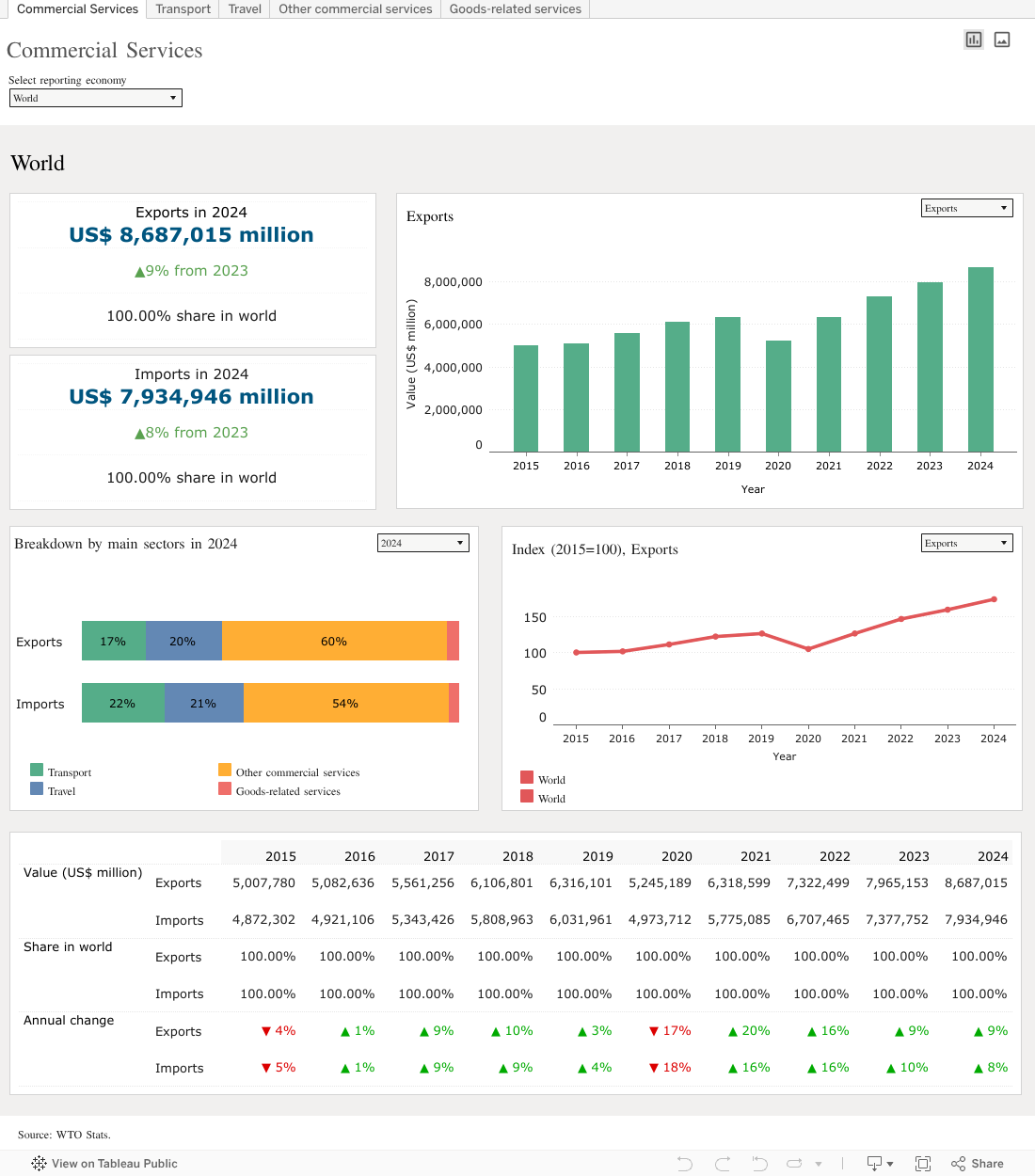Click the bar chart view icon
Screen dimensions: 1035x1176
click(974, 40)
